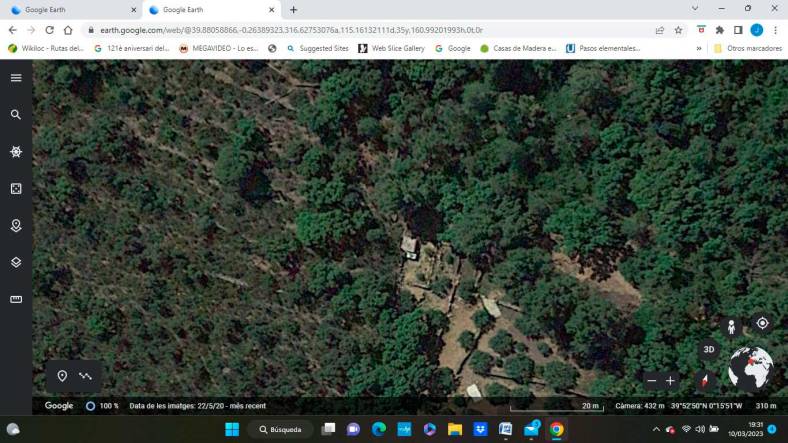Open the Google Earth hamburger menu
The width and height of the screenshot is (788, 443).
[16, 78]
